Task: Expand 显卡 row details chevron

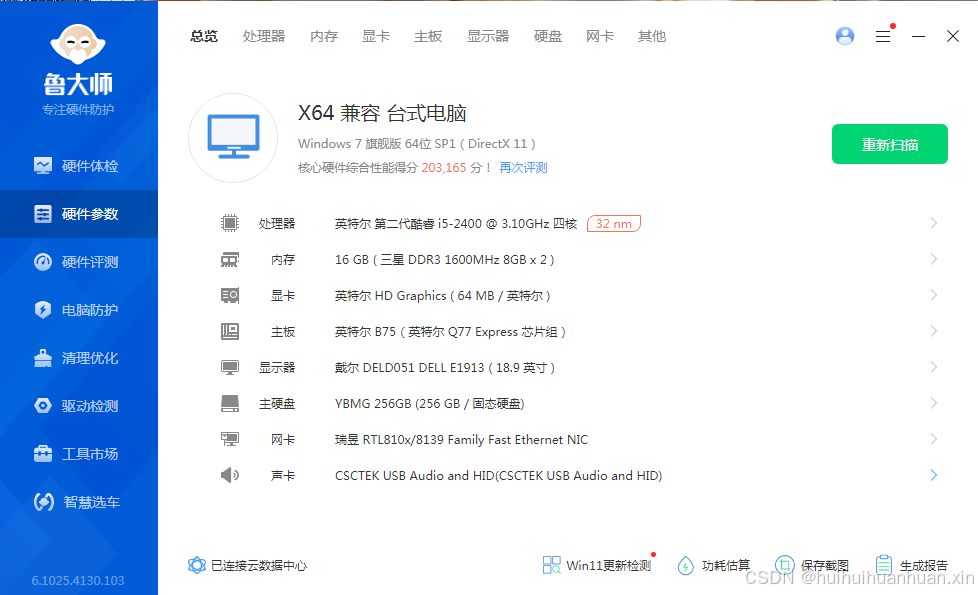Action: 934,295
